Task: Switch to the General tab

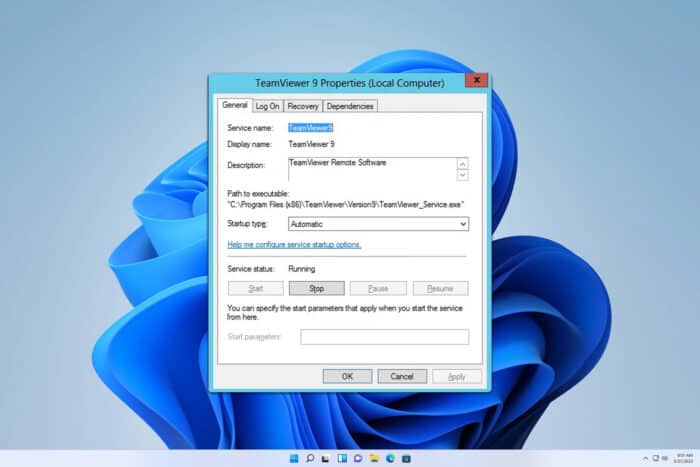Action: 235,105
